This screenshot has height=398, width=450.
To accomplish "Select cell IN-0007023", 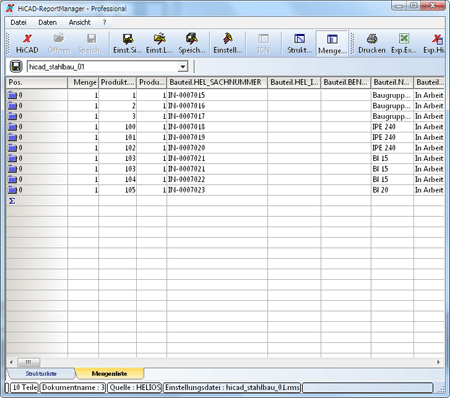I will (x=217, y=190).
